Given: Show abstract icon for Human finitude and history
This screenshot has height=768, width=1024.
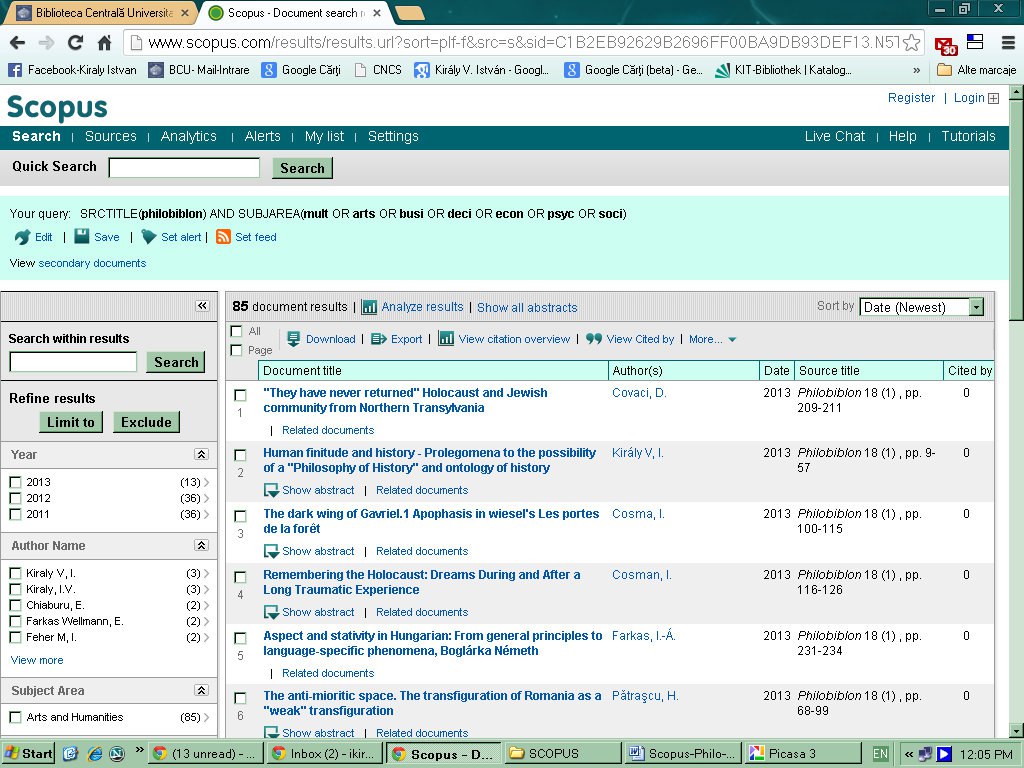Looking at the screenshot, I should 271,490.
